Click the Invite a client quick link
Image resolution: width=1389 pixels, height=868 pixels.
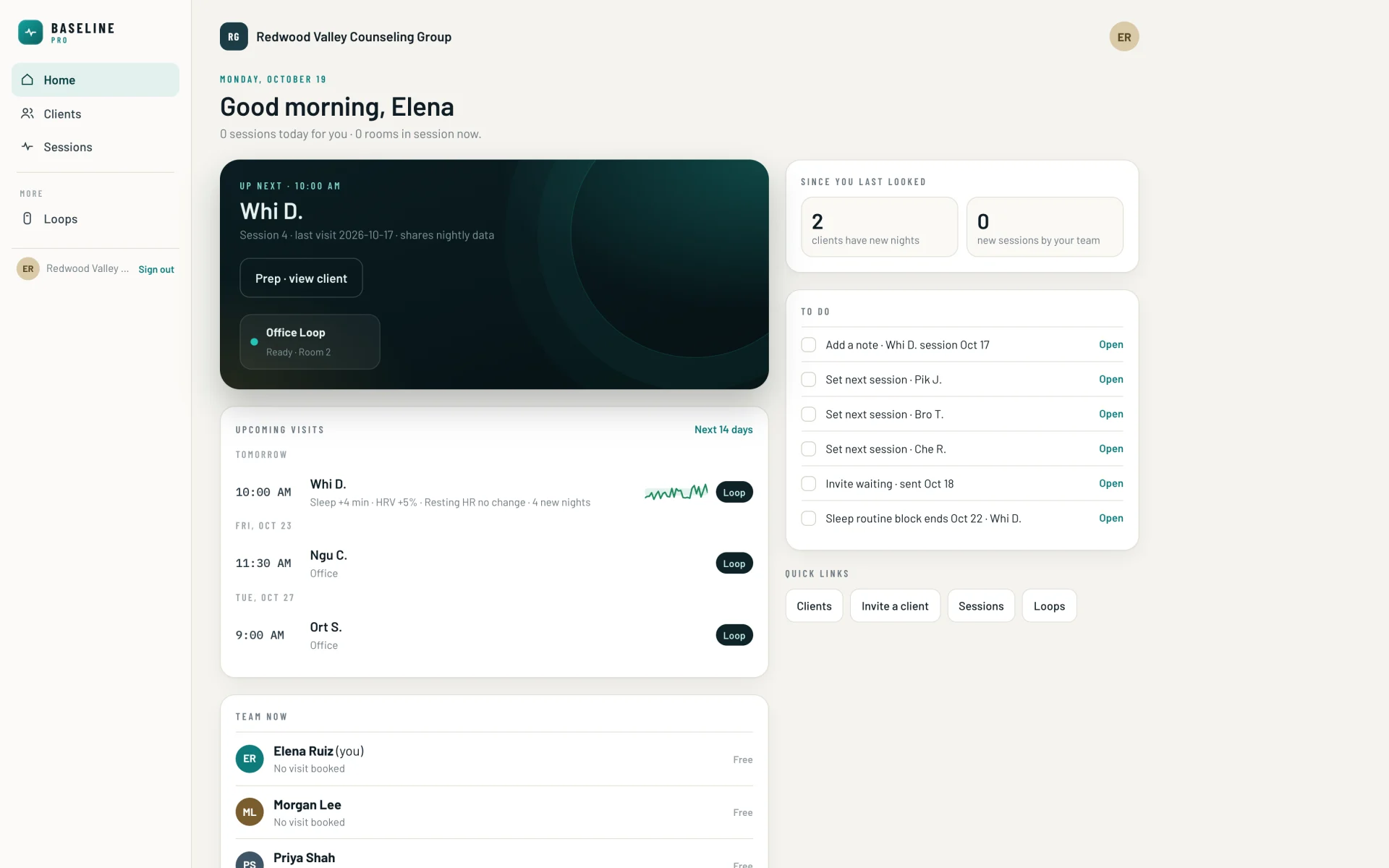click(895, 606)
